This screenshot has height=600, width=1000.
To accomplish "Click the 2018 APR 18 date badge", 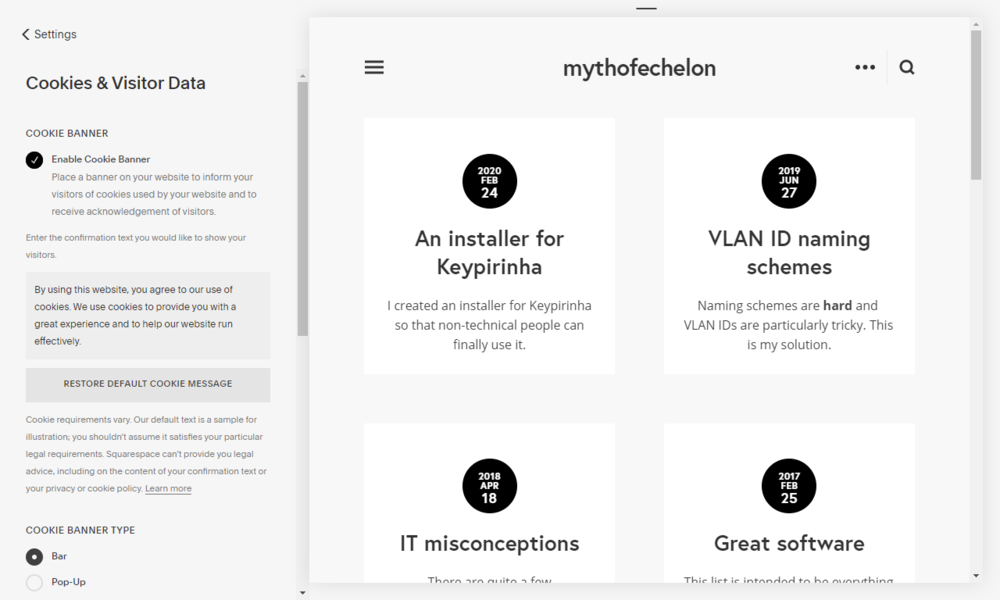I will [x=489, y=486].
